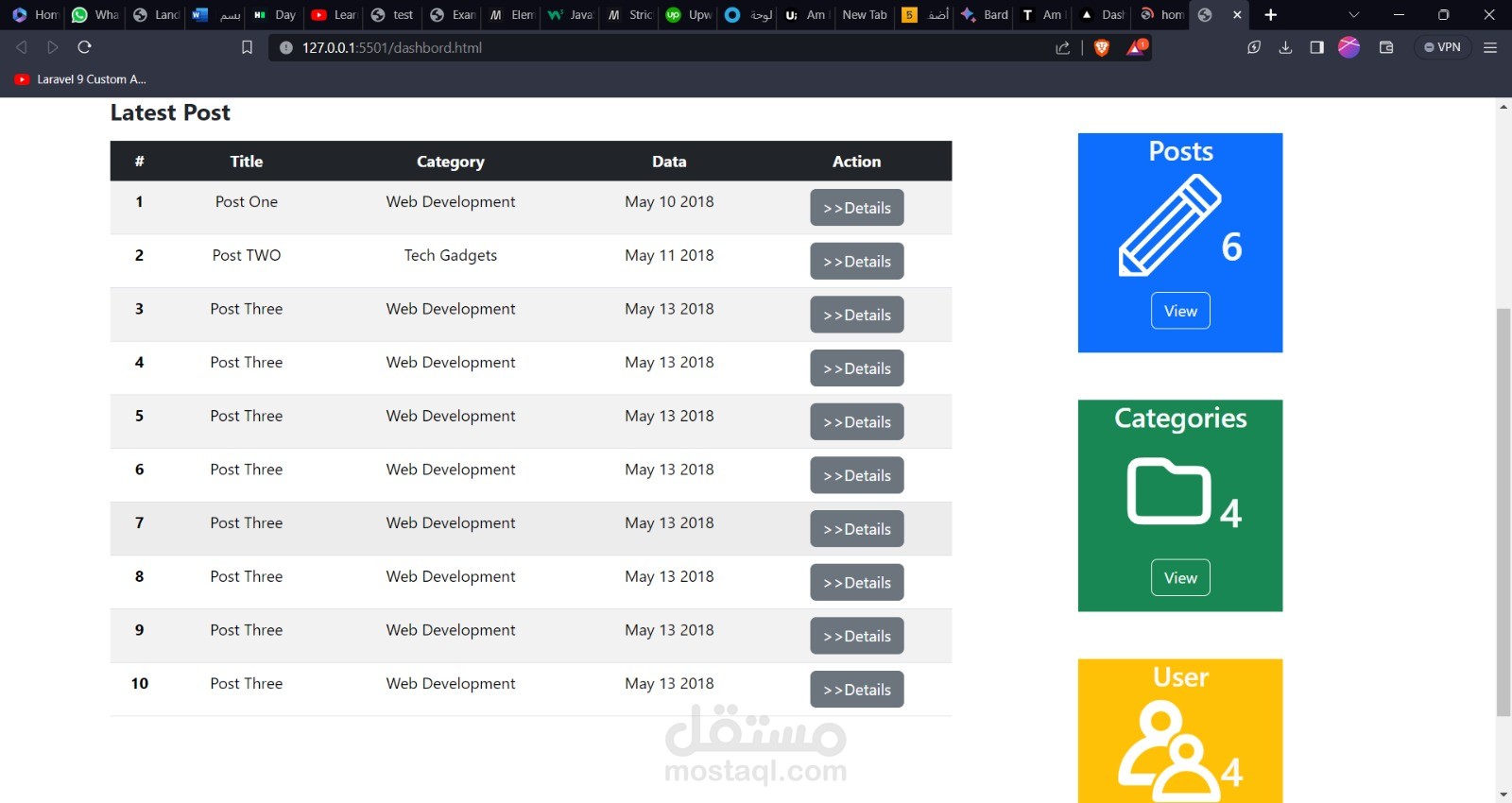
Task: Switch to the WhatsApp tab
Action: click(x=94, y=15)
